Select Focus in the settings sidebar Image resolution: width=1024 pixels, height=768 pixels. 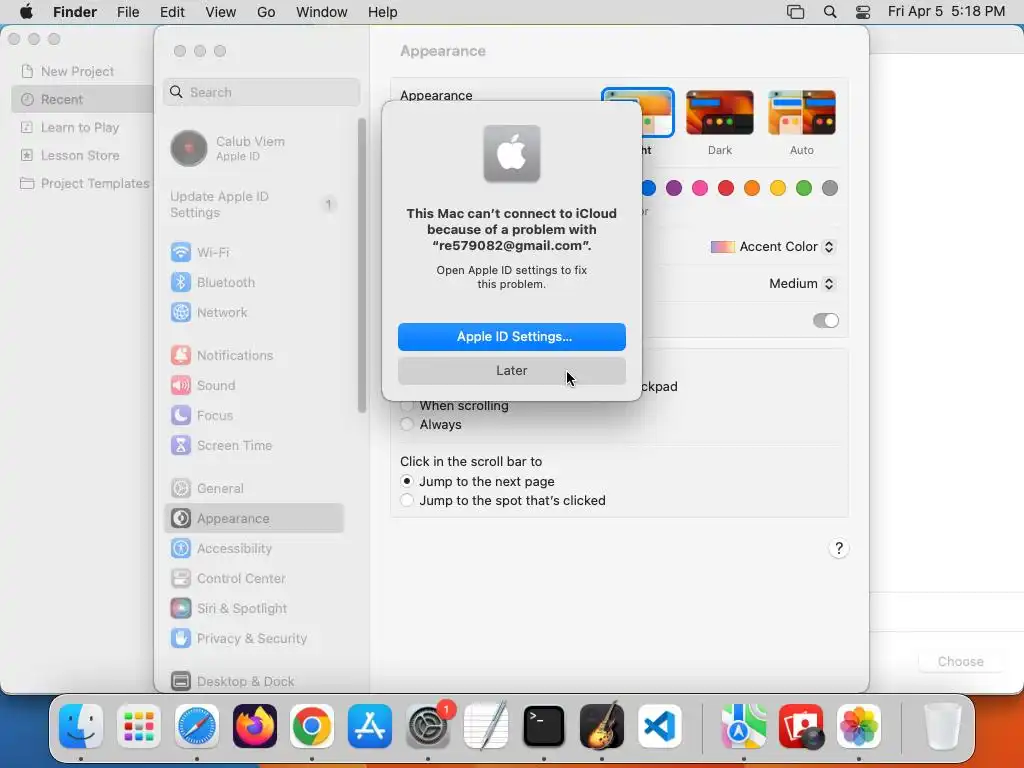[x=254, y=415]
